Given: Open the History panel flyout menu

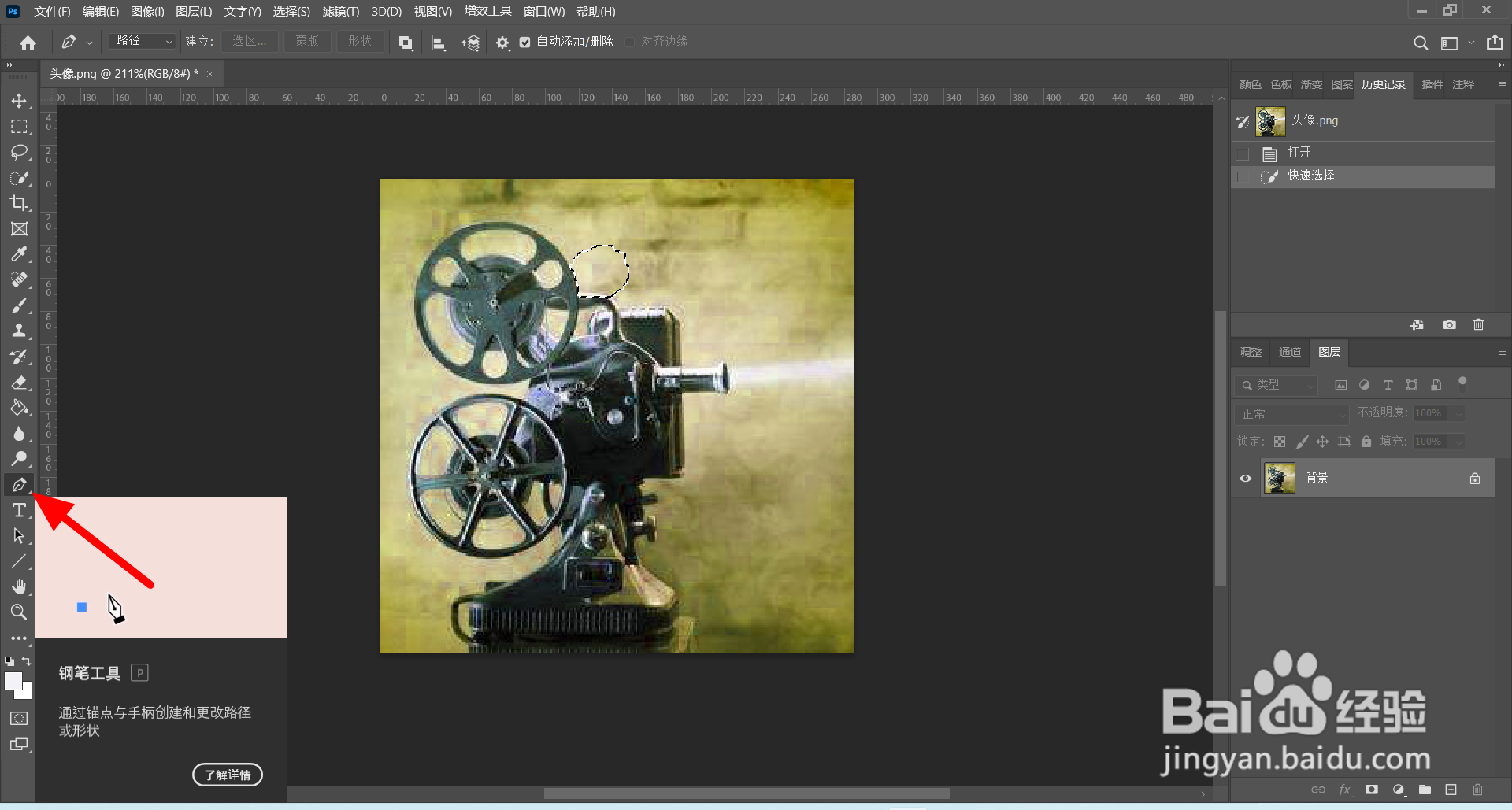Looking at the screenshot, I should [1502, 84].
